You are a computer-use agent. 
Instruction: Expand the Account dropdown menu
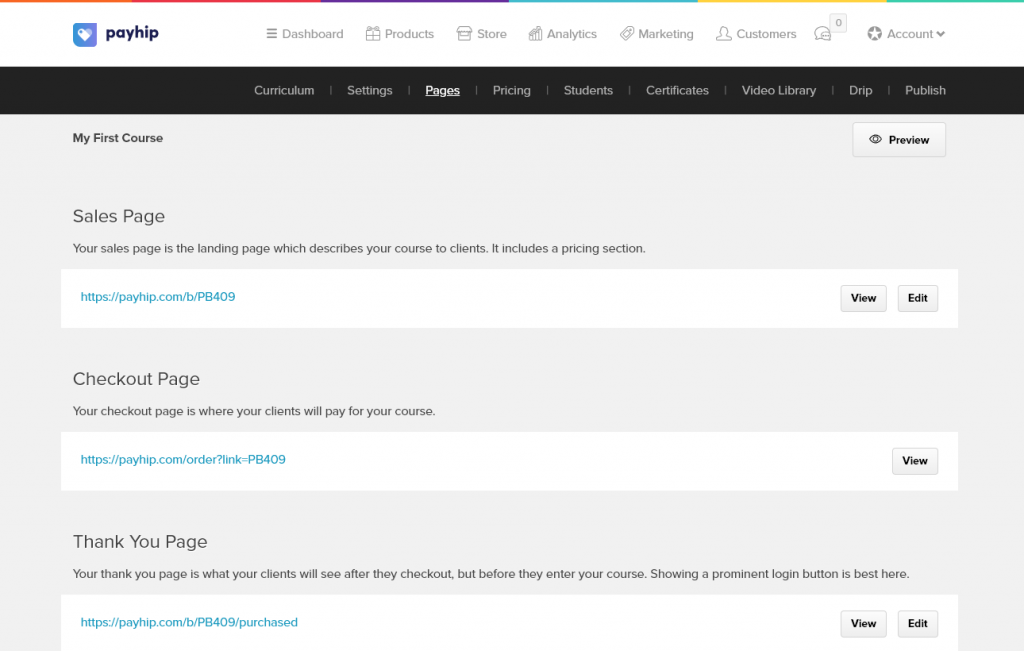pyautogui.click(x=905, y=34)
